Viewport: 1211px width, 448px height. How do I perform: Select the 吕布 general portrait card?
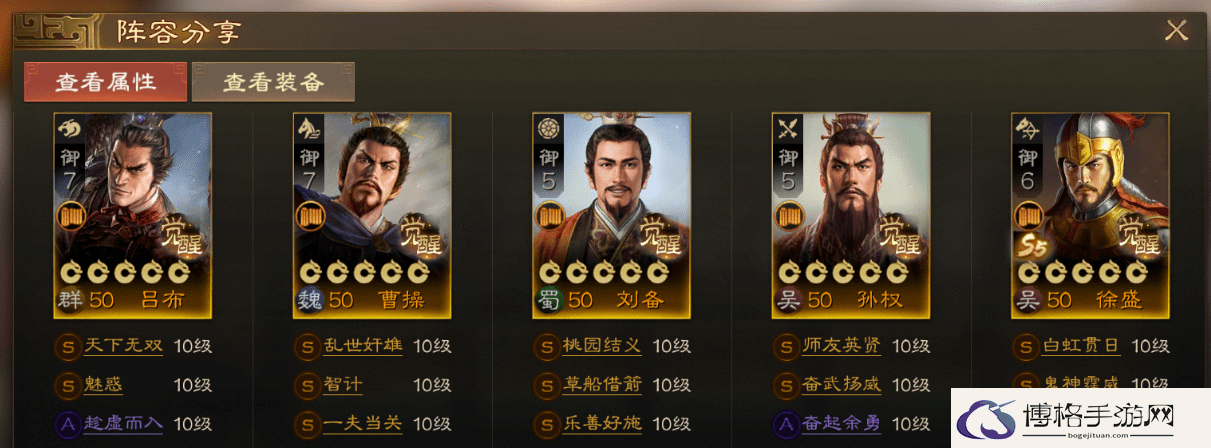(x=132, y=215)
